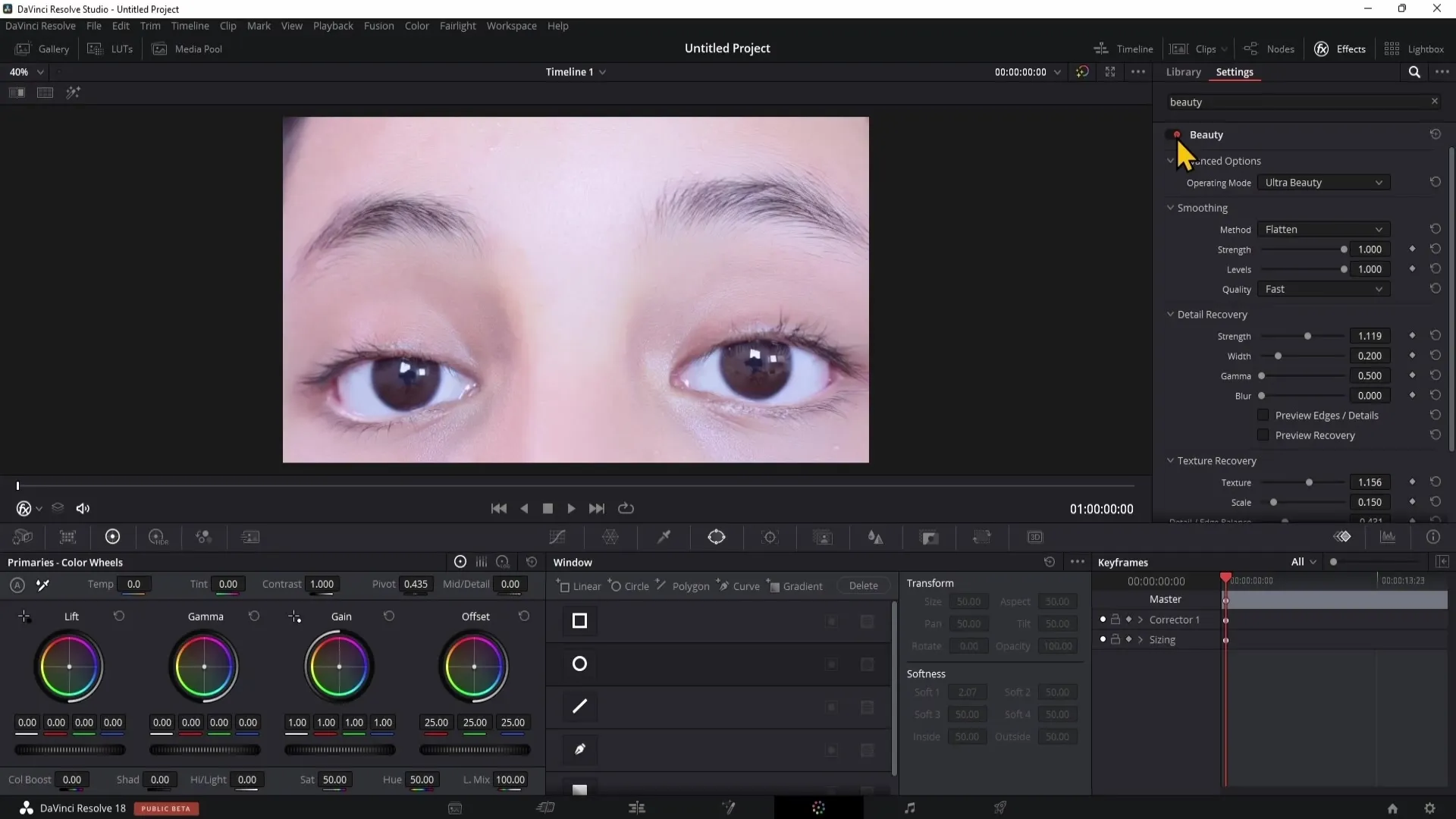The width and height of the screenshot is (1456, 819).
Task: Toggle Beauty effect enable dot
Action: [1176, 133]
